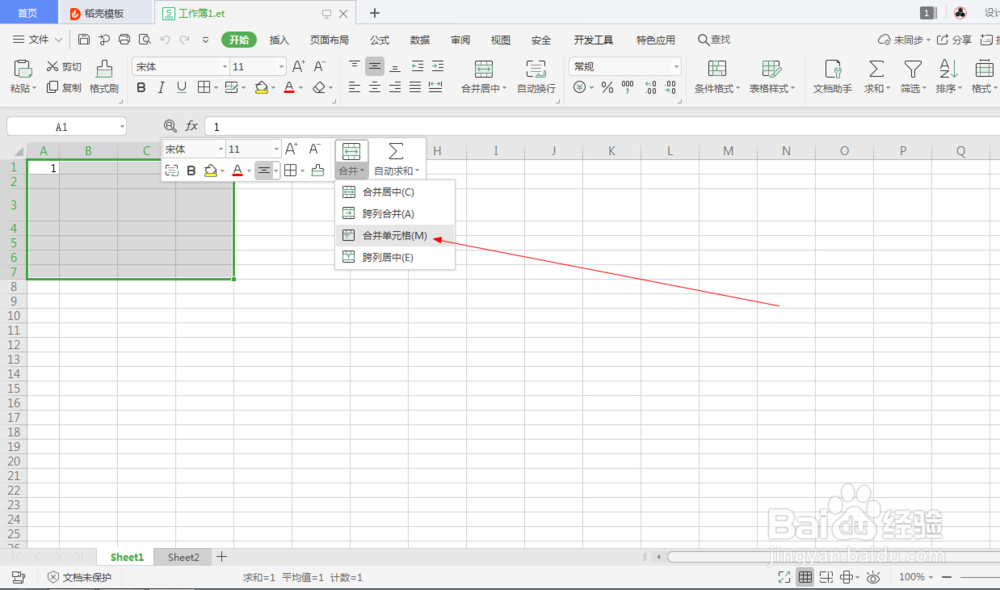Click the mini toolbar Merge (合并) button

coord(351,159)
